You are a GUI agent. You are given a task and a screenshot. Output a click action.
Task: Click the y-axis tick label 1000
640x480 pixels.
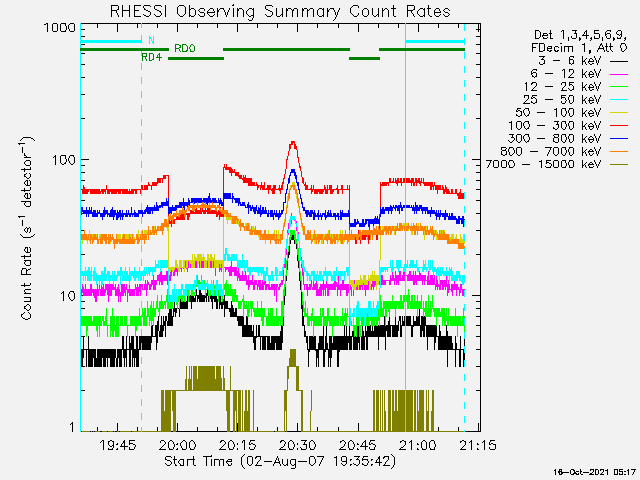tap(60, 28)
